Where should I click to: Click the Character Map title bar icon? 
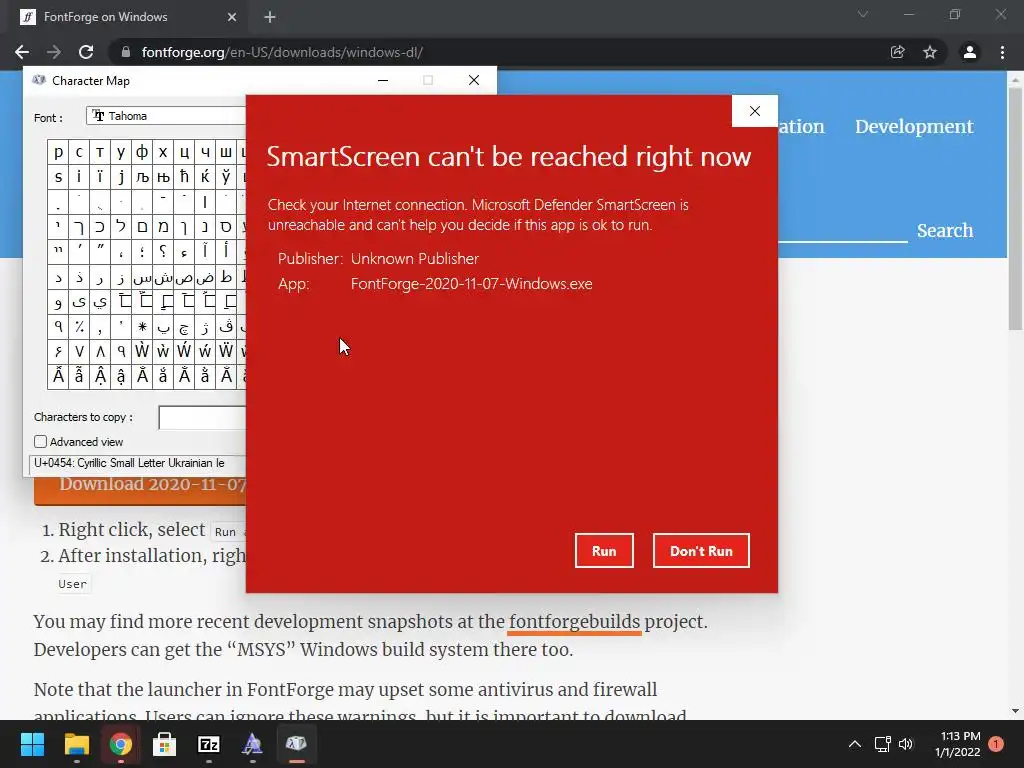(39, 80)
